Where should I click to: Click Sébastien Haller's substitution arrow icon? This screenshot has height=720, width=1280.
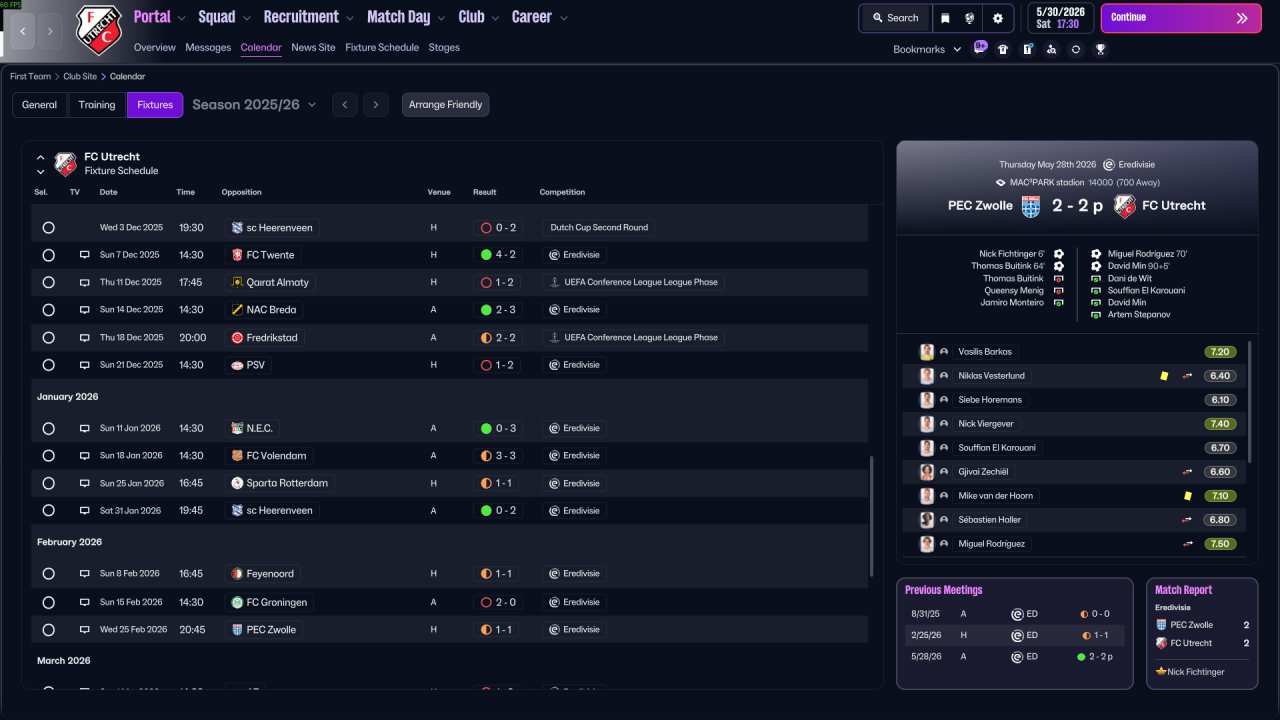click(x=1187, y=520)
